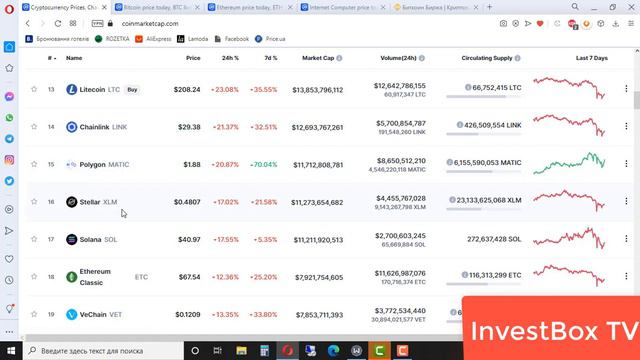Screen dimensions: 640x360
Task: Add Polygon to watchlist star
Action: [x=34, y=164]
